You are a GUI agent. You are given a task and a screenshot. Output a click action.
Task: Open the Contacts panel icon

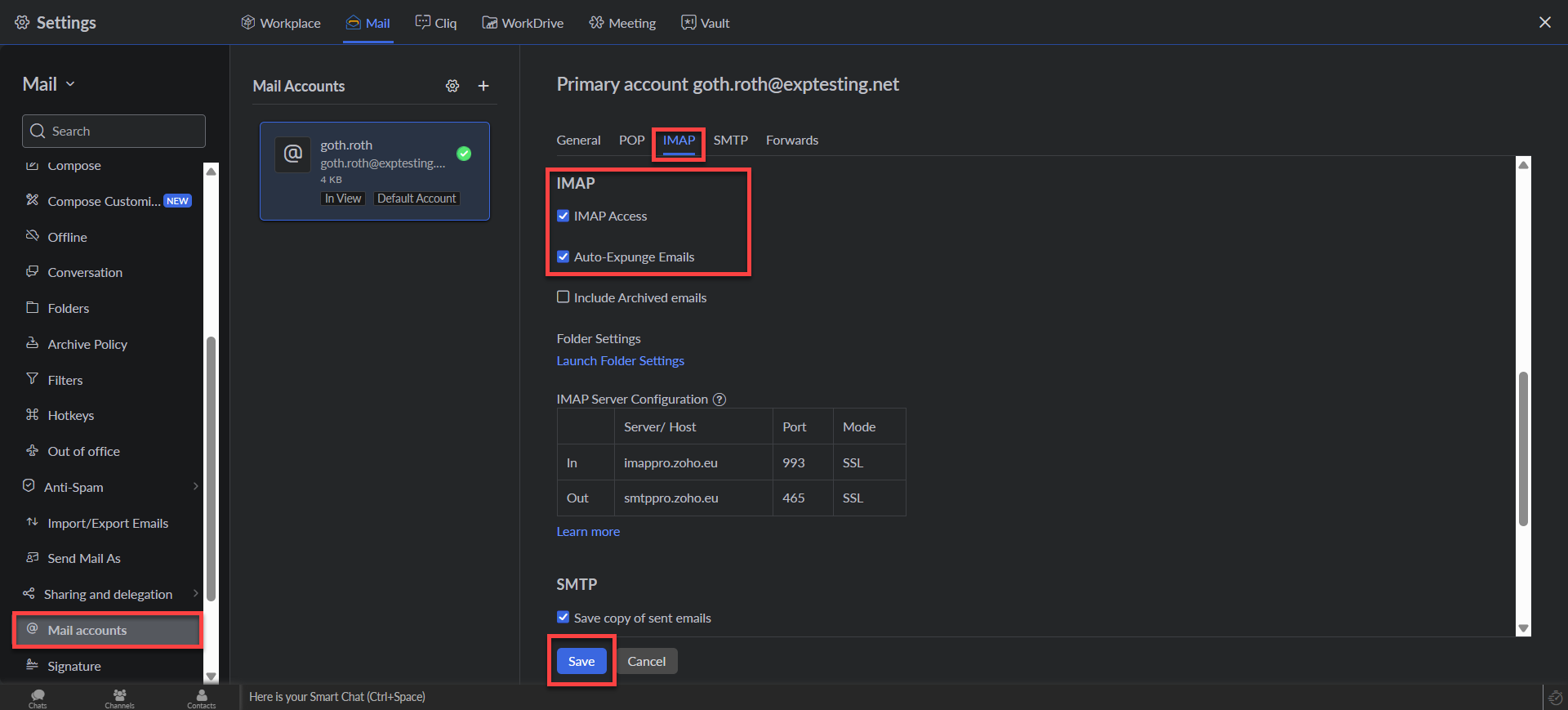point(202,697)
